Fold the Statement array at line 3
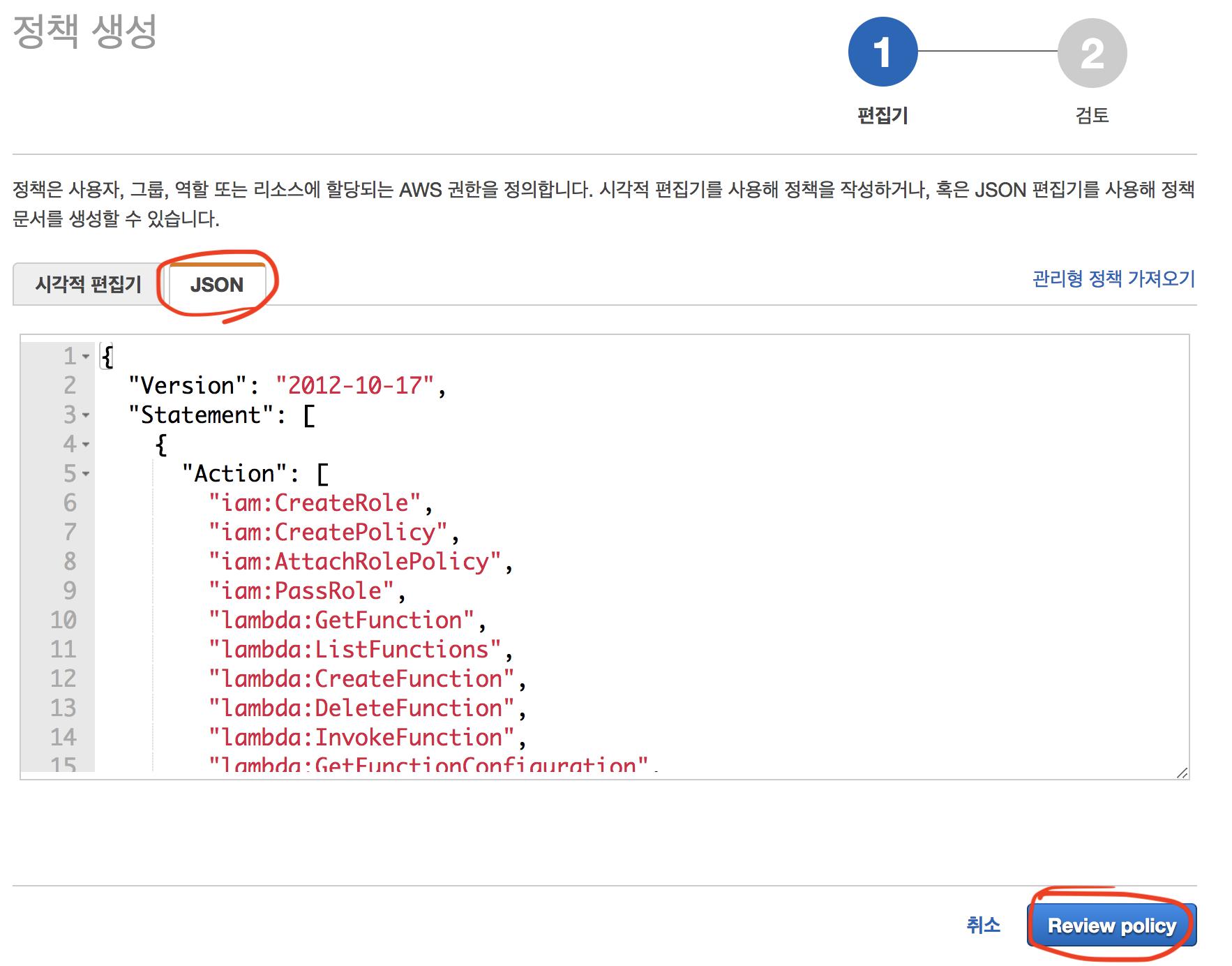The height and width of the screenshot is (966, 1232). [86, 415]
